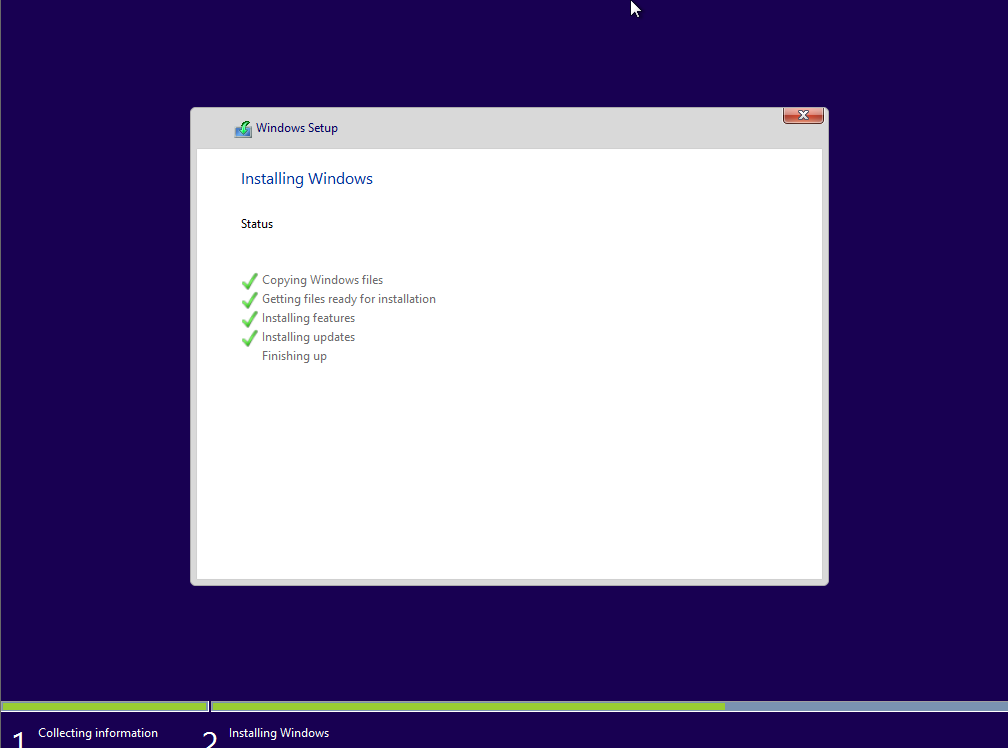Click the green checkmark for Installing features
Image resolution: width=1008 pixels, height=748 pixels.
click(249, 319)
